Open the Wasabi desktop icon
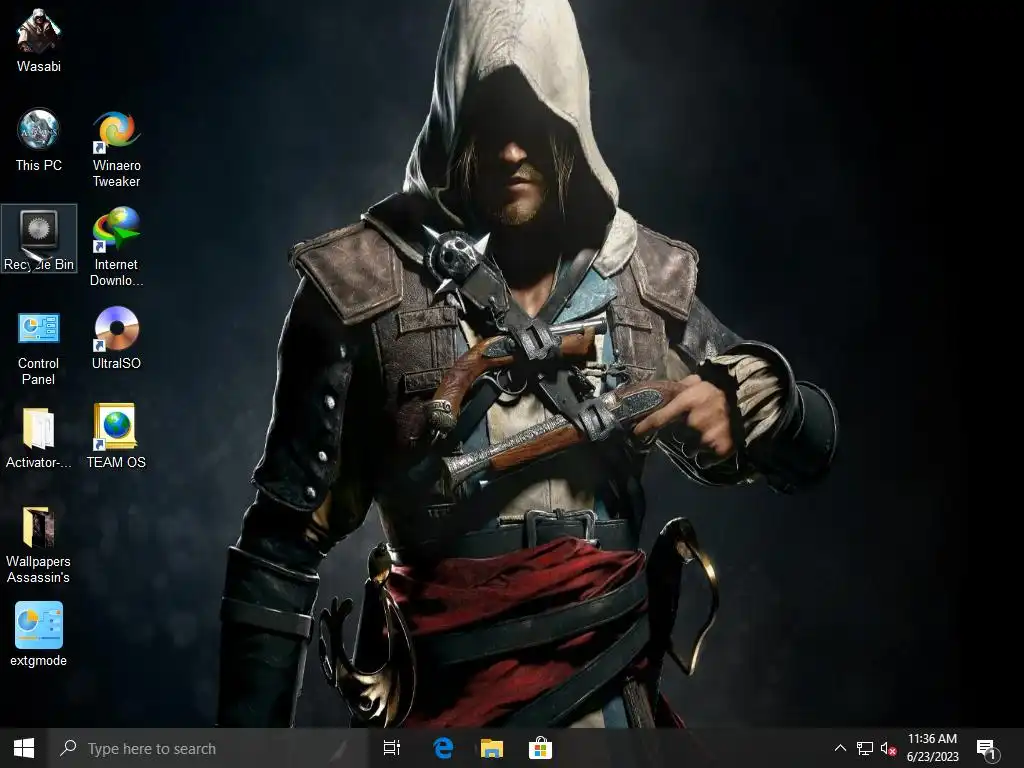The image size is (1024, 768). (x=39, y=40)
